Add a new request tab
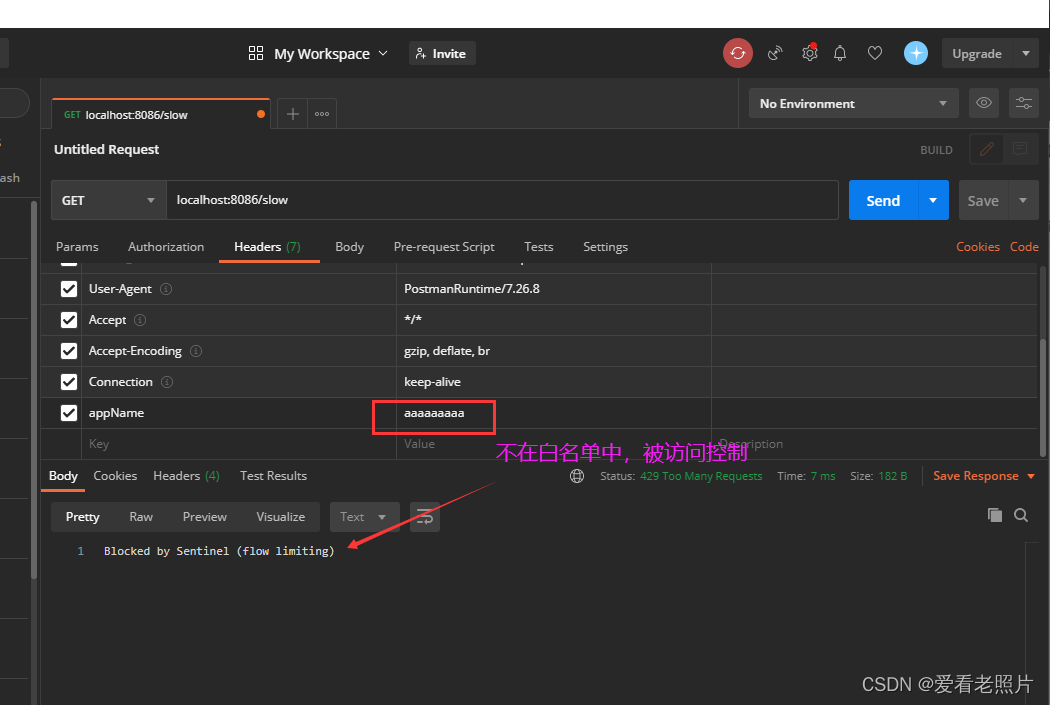This screenshot has width=1050, height=705. point(293,114)
